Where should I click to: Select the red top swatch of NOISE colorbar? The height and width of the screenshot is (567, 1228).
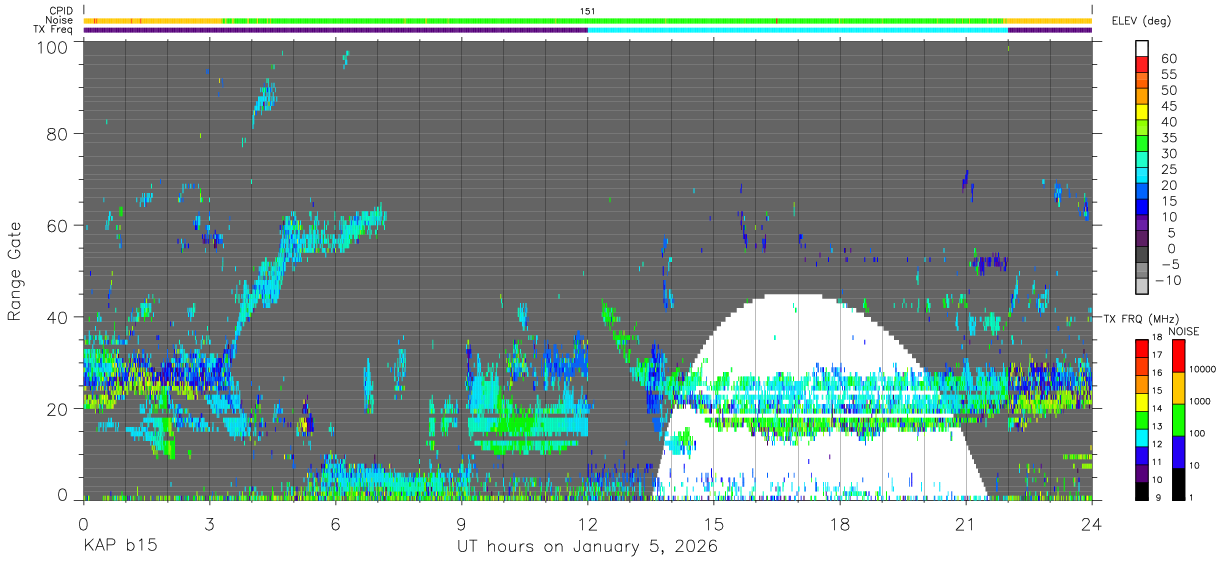pyautogui.click(x=1177, y=356)
